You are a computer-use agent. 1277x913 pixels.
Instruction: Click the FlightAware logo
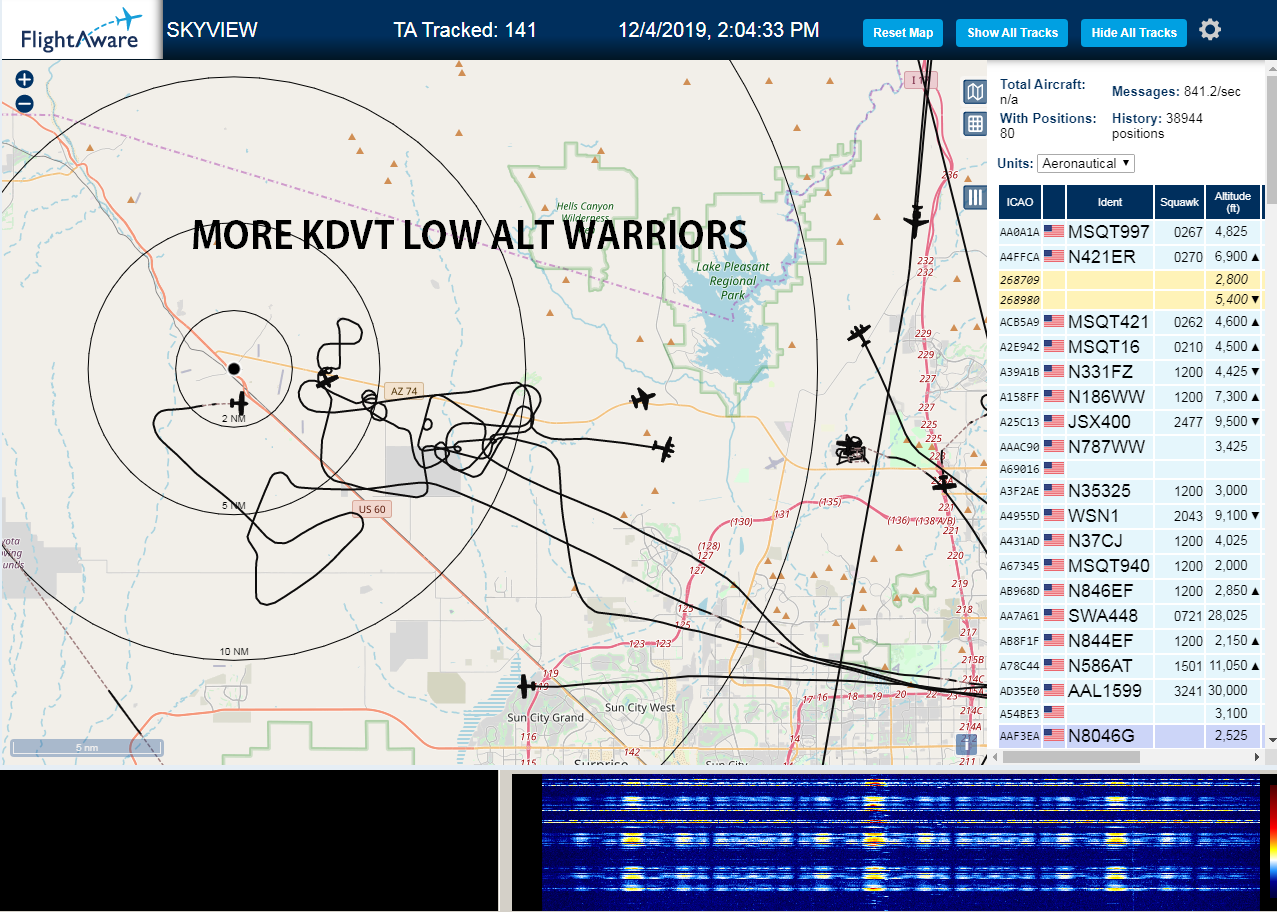point(81,30)
